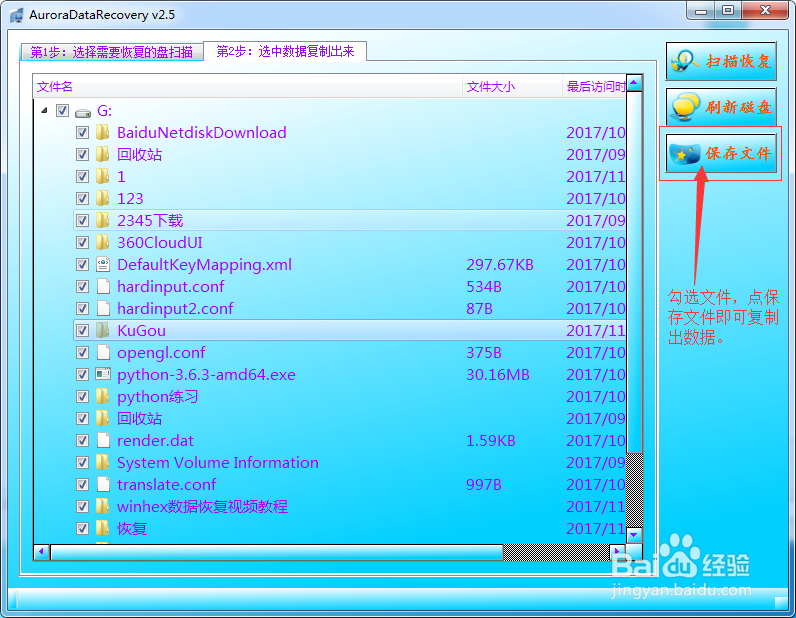Click the vertical scrollbar down arrow
796x618 pixels.
click(x=634, y=535)
